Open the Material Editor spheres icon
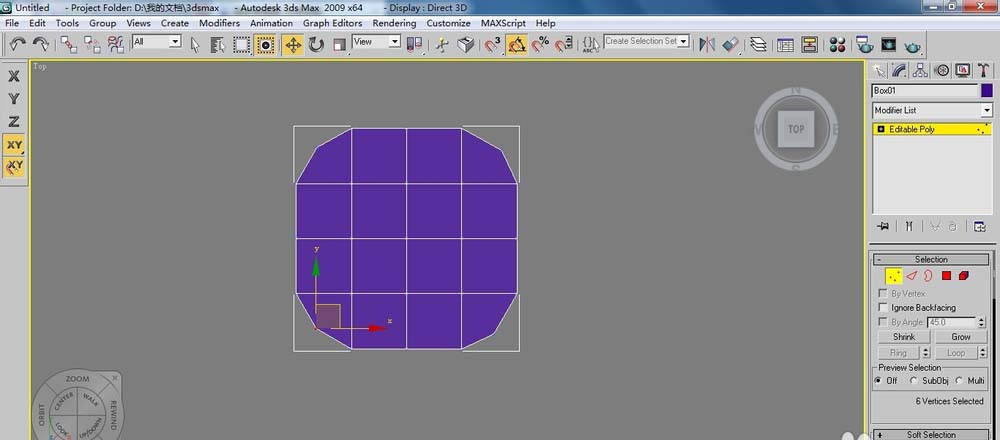This screenshot has width=1000, height=440. [837, 44]
